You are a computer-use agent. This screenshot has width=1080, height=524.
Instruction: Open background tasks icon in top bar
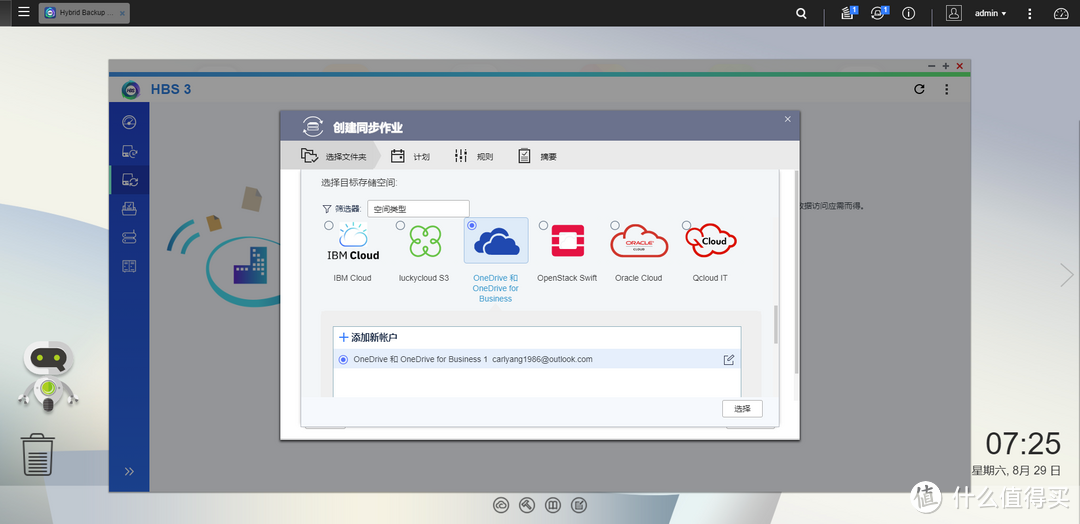848,13
